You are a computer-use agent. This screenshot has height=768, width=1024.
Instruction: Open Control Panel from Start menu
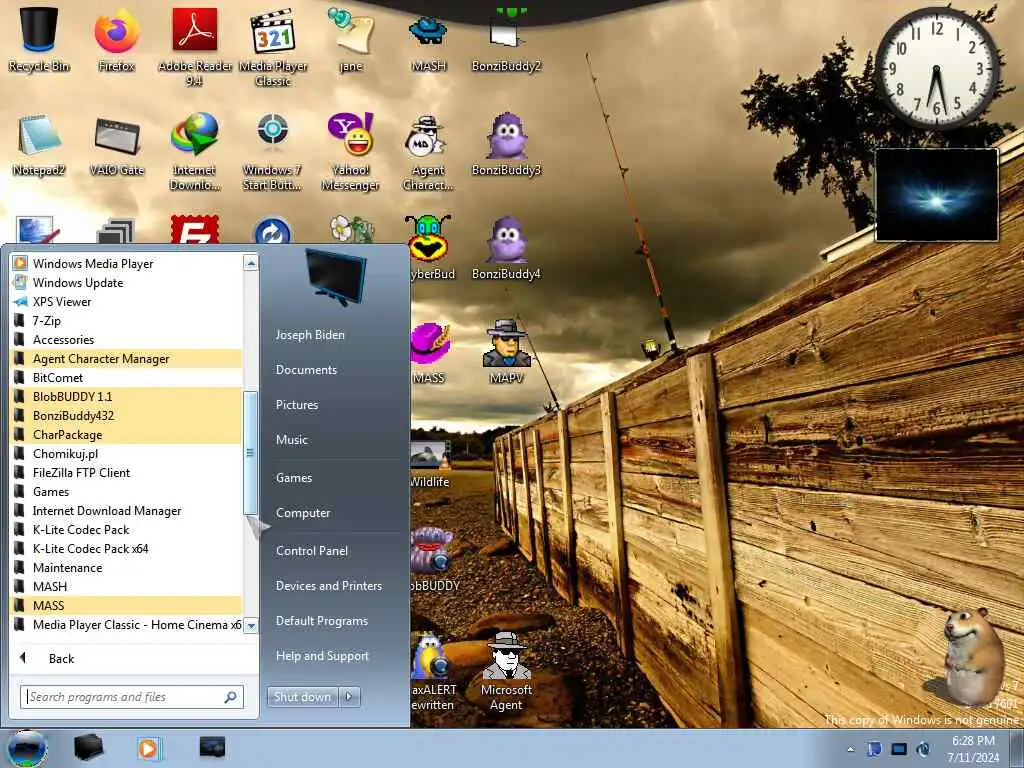point(312,551)
